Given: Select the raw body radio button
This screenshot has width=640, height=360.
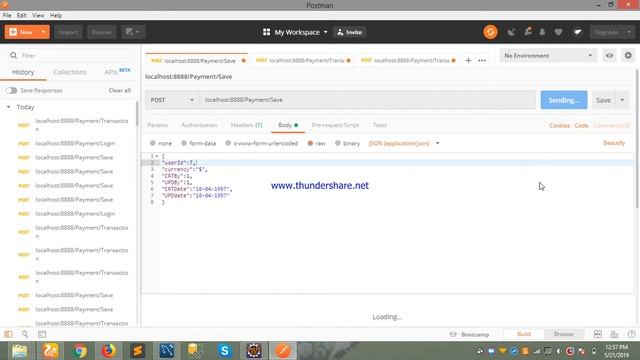Looking at the screenshot, I should (310, 143).
